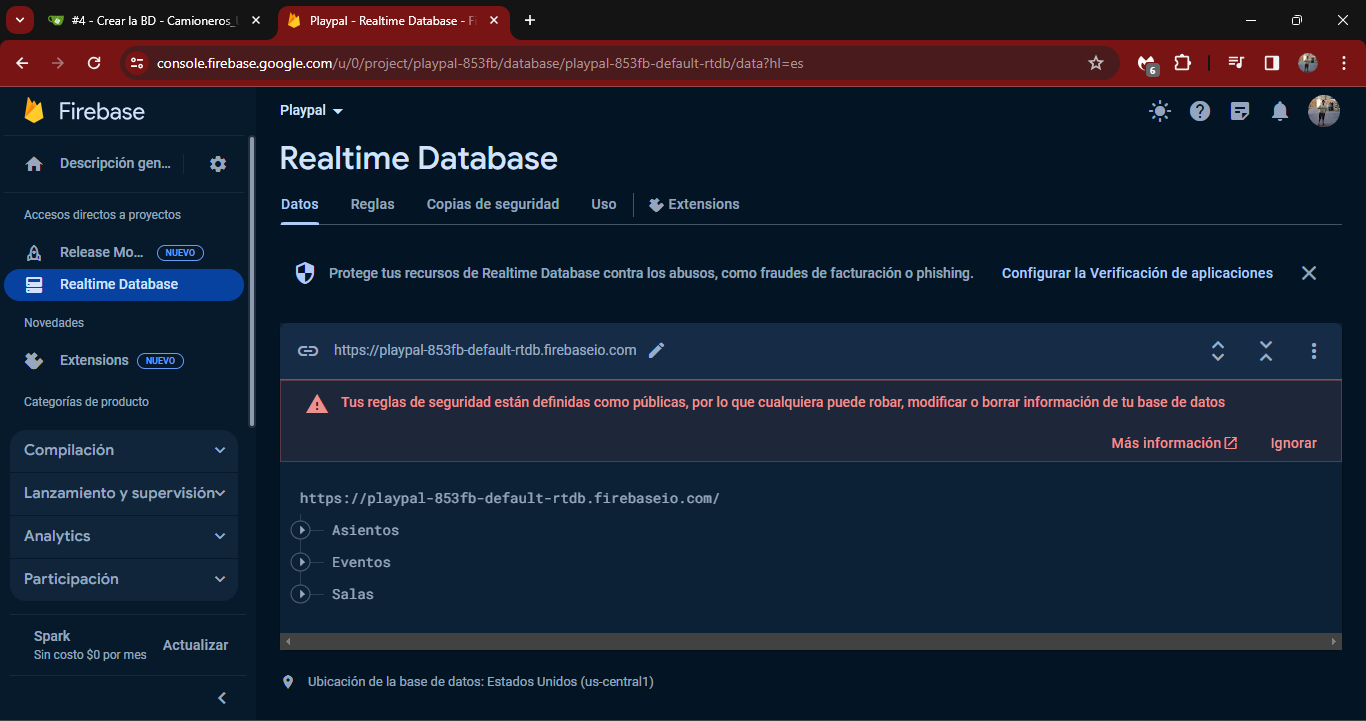Image resolution: width=1366 pixels, height=721 pixels.
Task: Collapse the sidebar with the chevron arrow
Action: (x=222, y=698)
